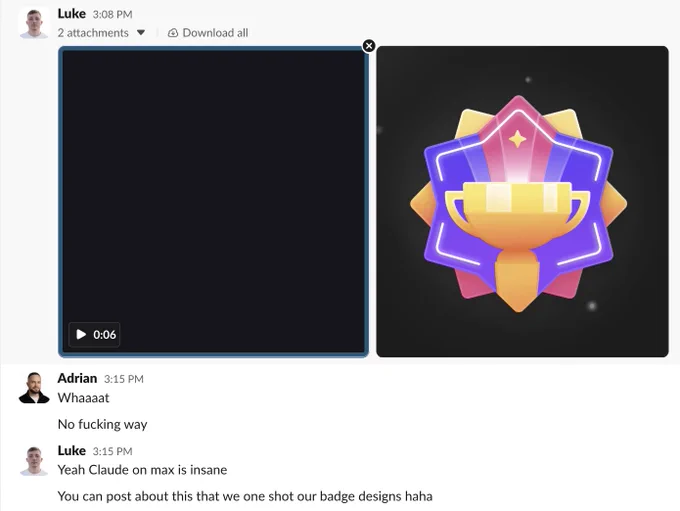680x511 pixels.
Task: Click the X button on the video attachment
Action: point(369,46)
